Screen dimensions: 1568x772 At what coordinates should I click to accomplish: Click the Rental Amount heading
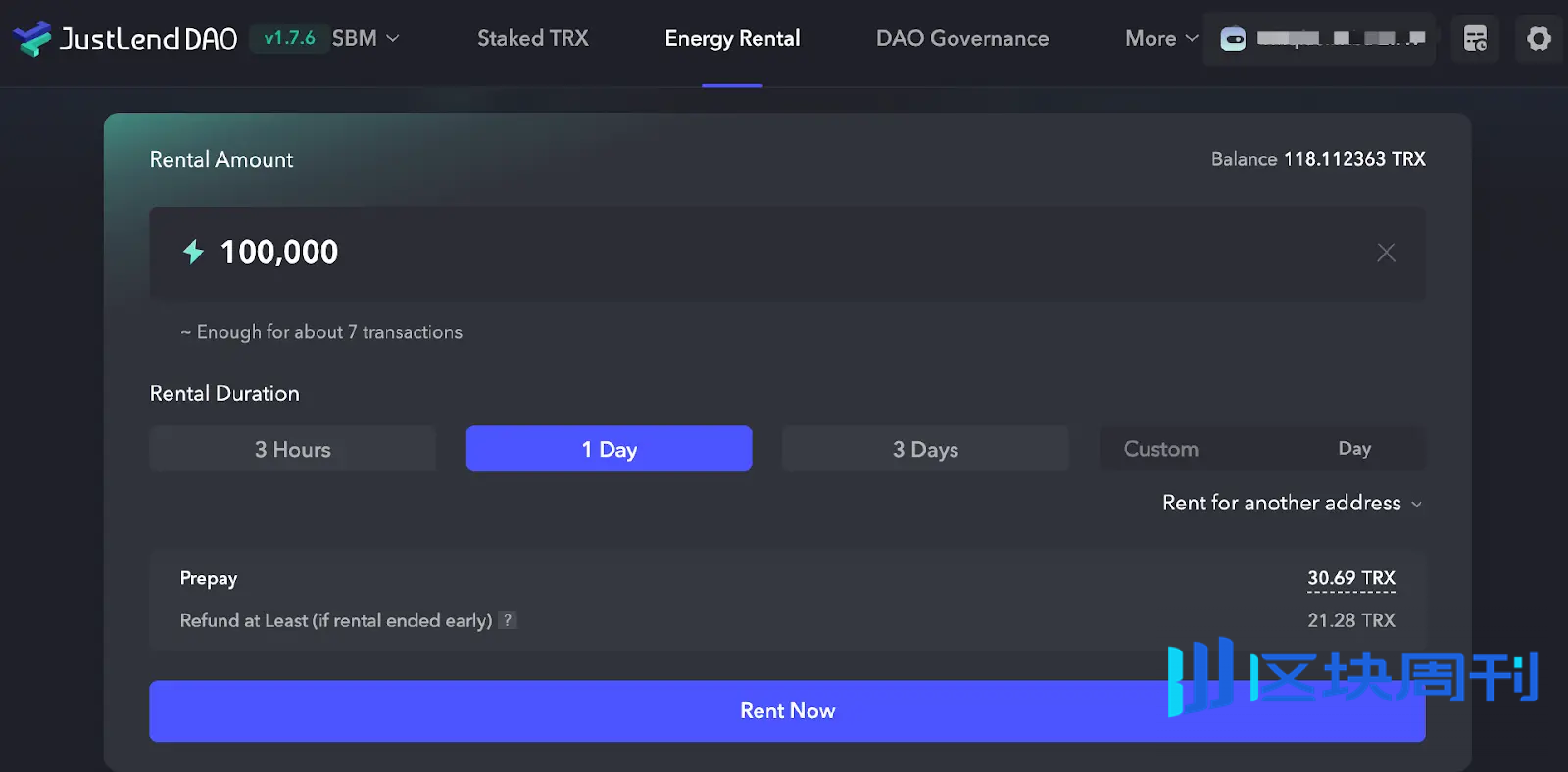(221, 159)
